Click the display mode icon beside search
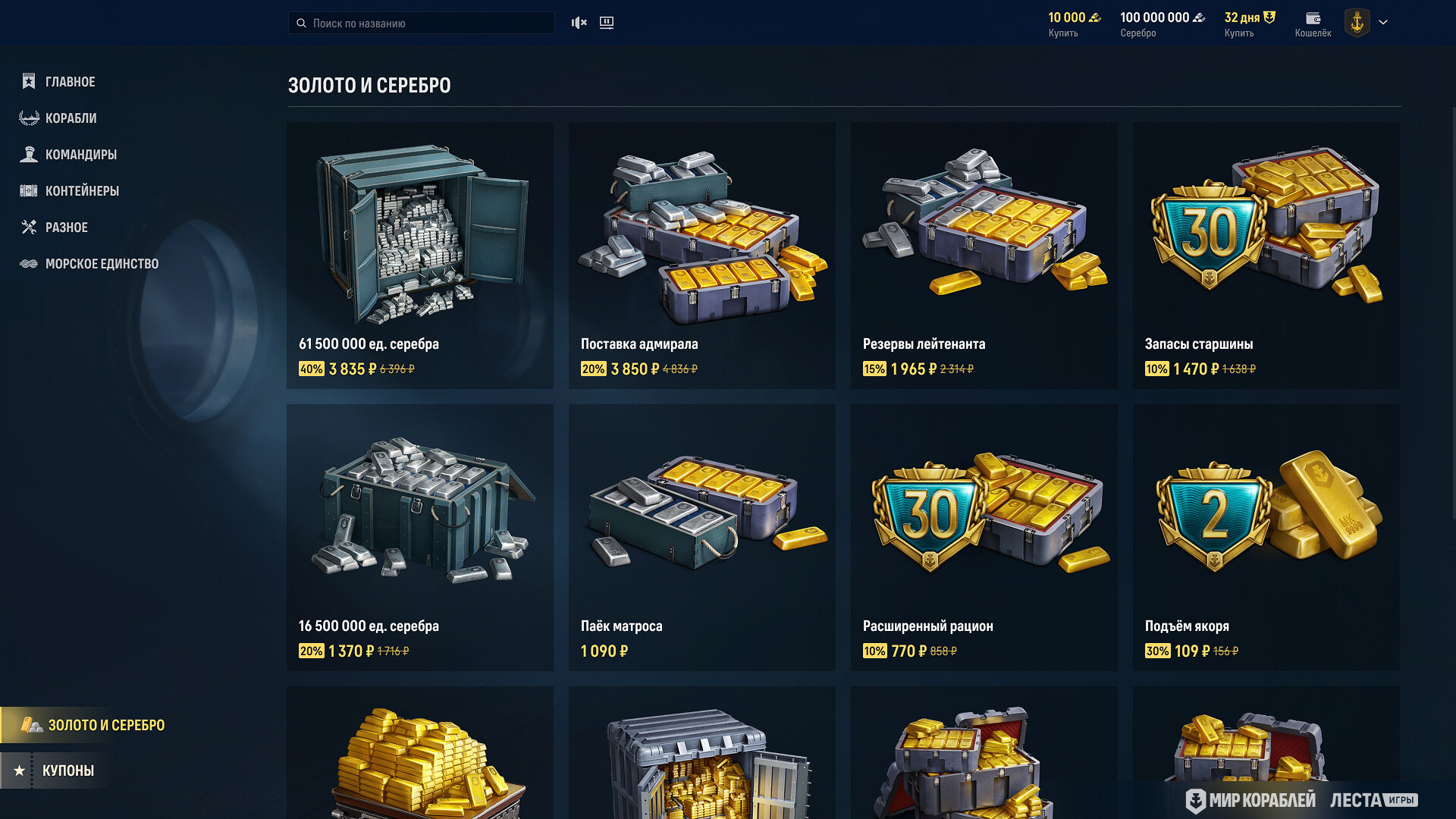 point(607,23)
